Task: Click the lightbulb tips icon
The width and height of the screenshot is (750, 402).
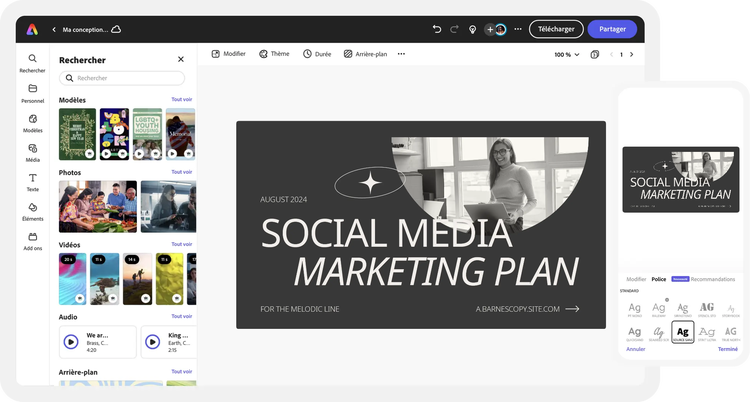Action: coord(473,29)
